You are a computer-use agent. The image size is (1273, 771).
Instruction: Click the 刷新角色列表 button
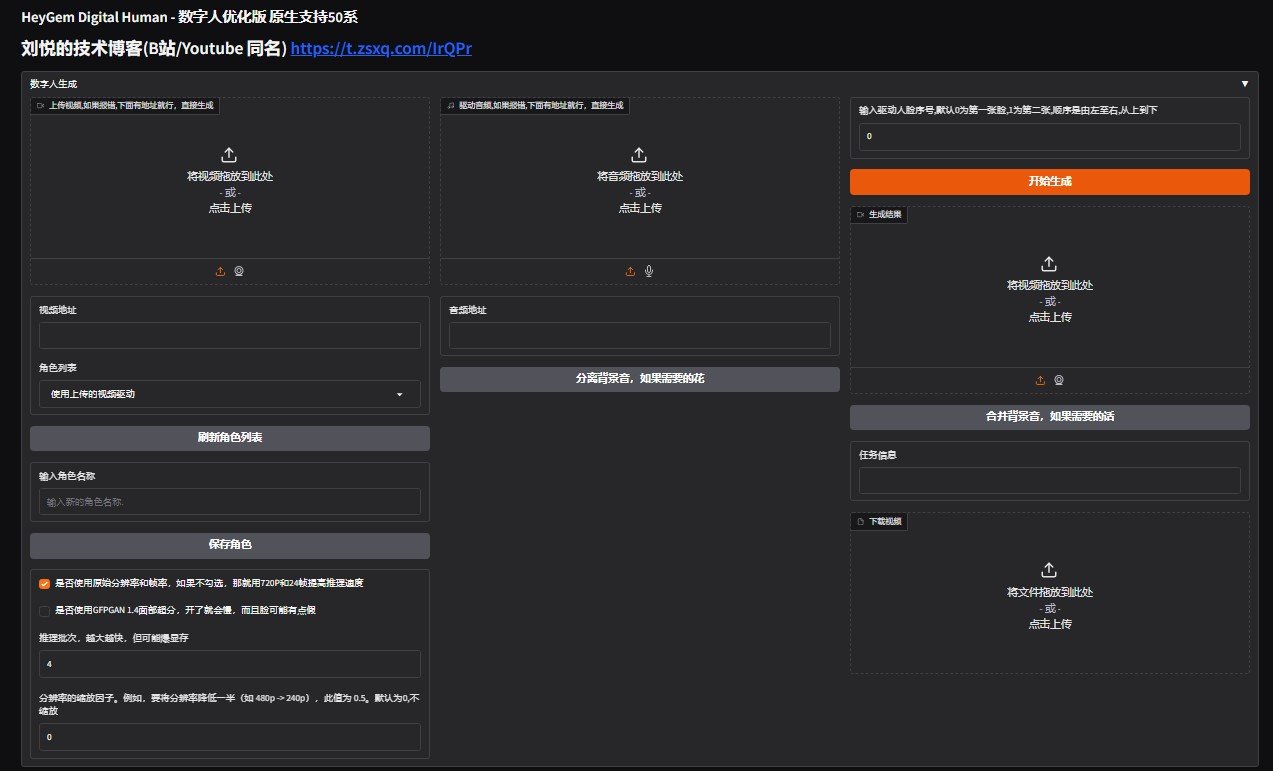tap(229, 438)
